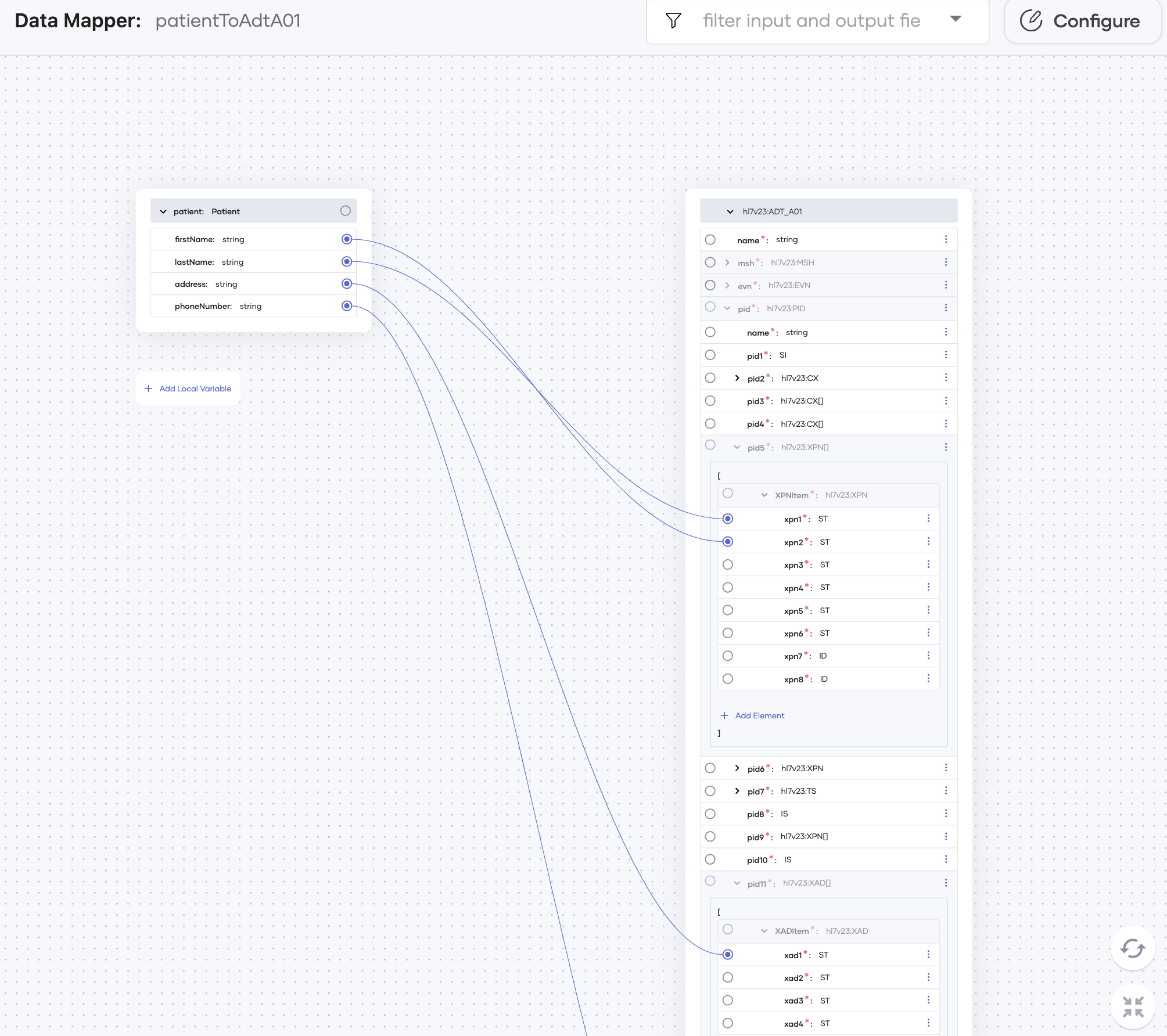Open three-dot menu for xpn1 field

pos(928,519)
